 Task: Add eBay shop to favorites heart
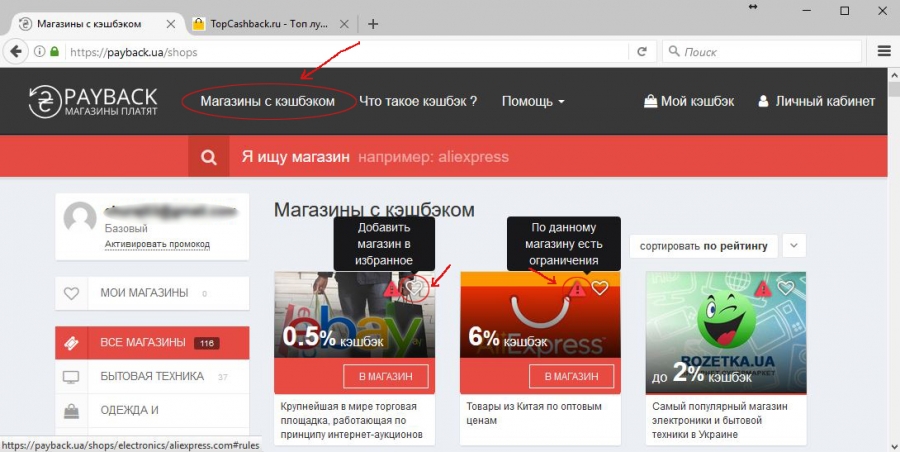414,288
